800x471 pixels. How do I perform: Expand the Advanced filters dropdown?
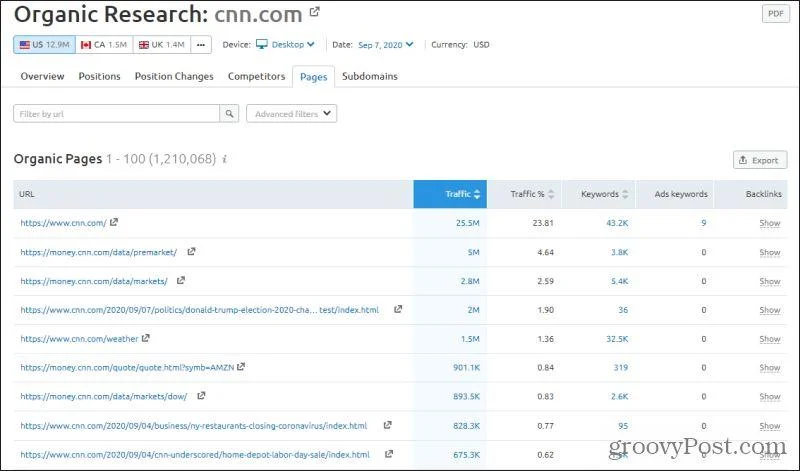tap(291, 114)
